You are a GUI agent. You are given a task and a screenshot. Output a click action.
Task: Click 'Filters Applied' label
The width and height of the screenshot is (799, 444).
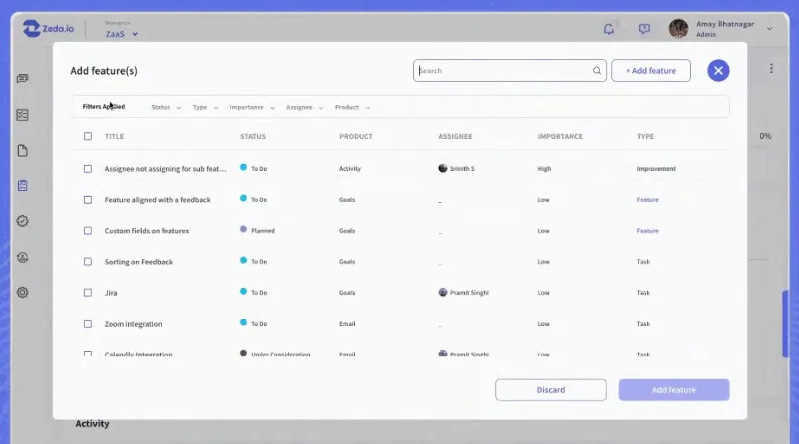click(103, 107)
